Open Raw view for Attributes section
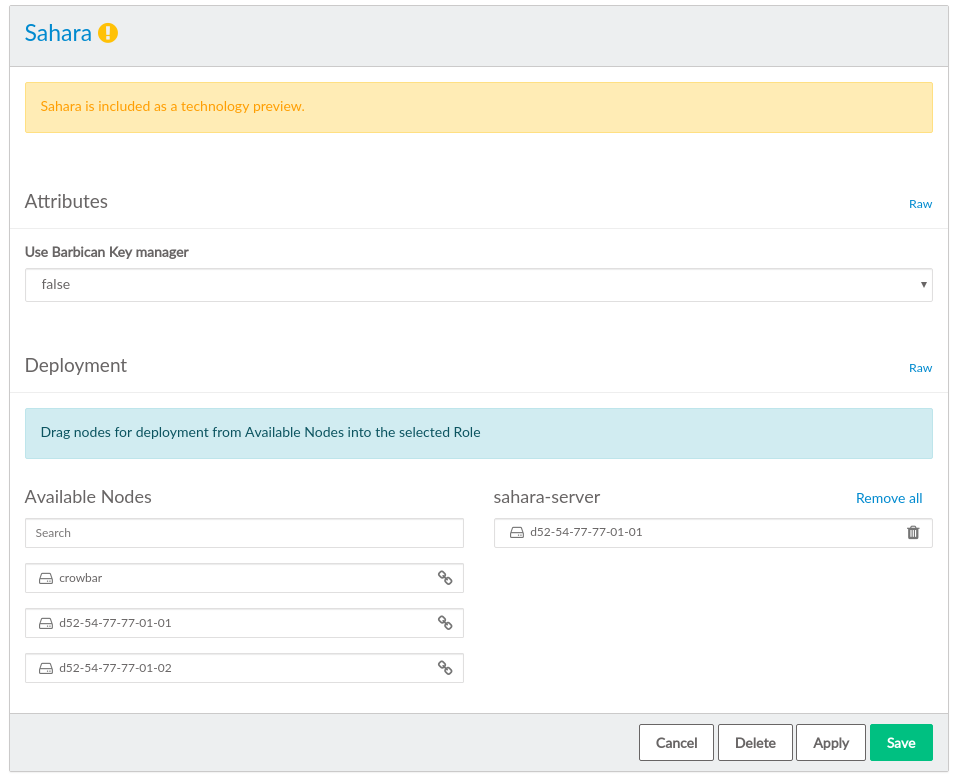Image resolution: width=961 pixels, height=779 pixels. (920, 204)
